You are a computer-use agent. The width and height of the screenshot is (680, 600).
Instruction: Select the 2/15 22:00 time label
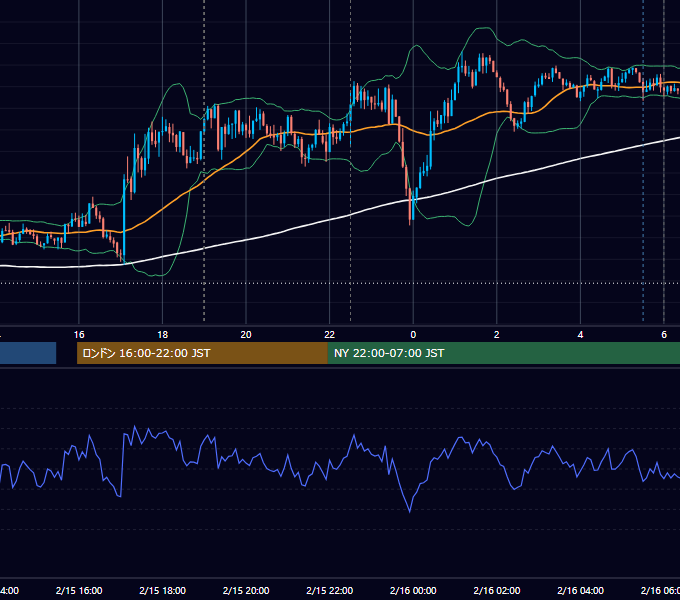point(330,590)
